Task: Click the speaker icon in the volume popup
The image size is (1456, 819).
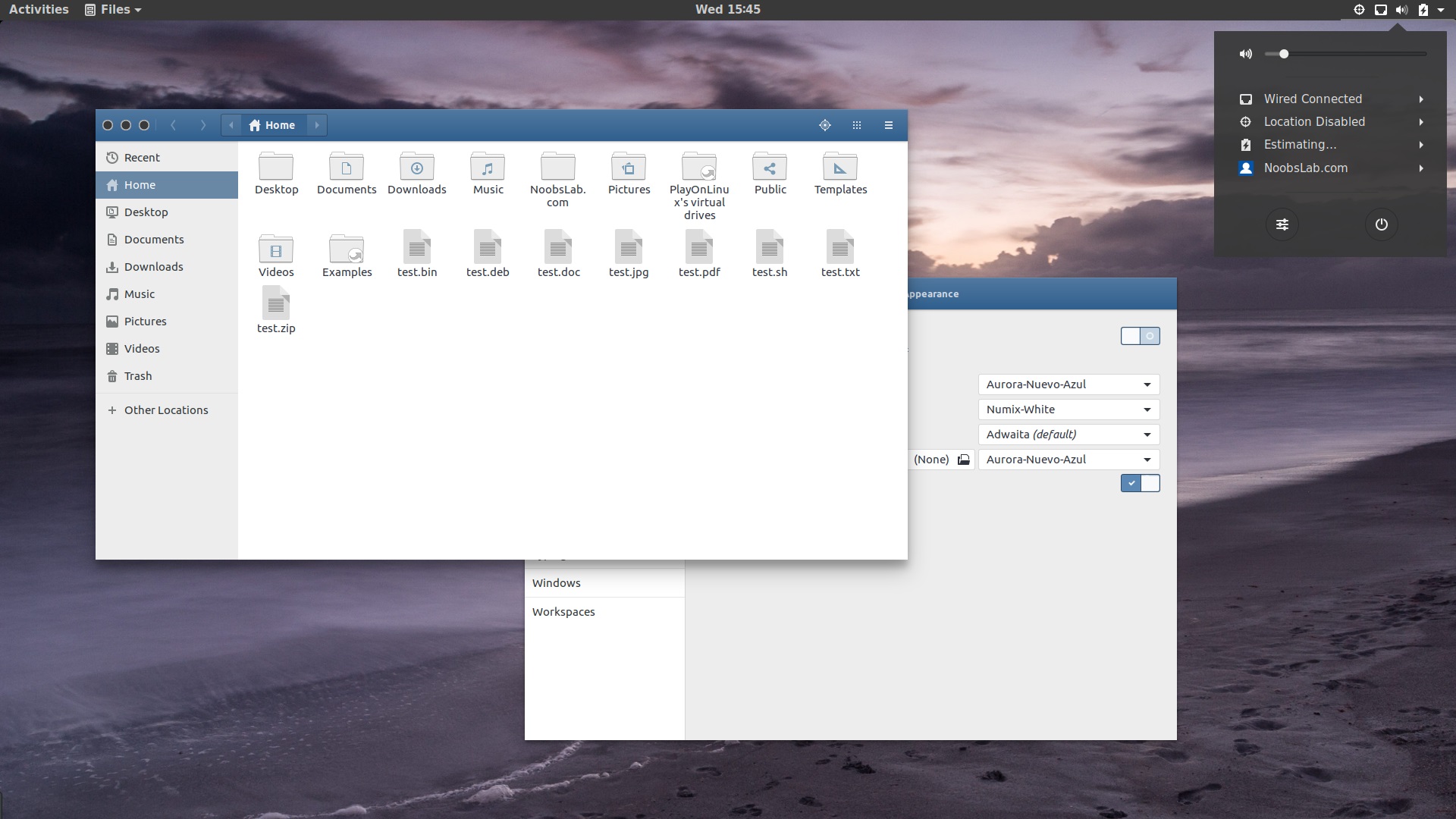Action: [1244, 53]
